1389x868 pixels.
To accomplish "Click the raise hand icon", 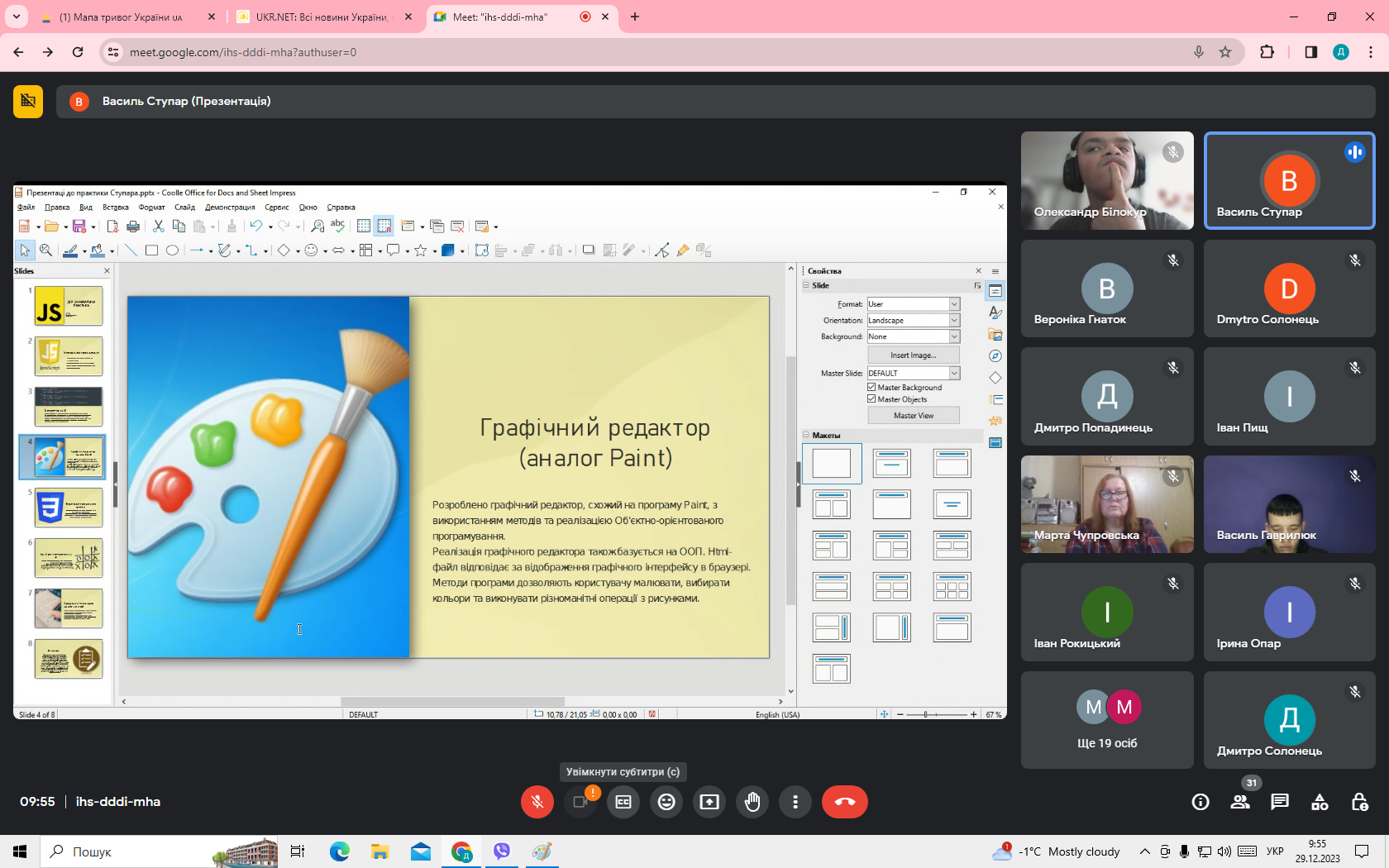I will pos(752,802).
